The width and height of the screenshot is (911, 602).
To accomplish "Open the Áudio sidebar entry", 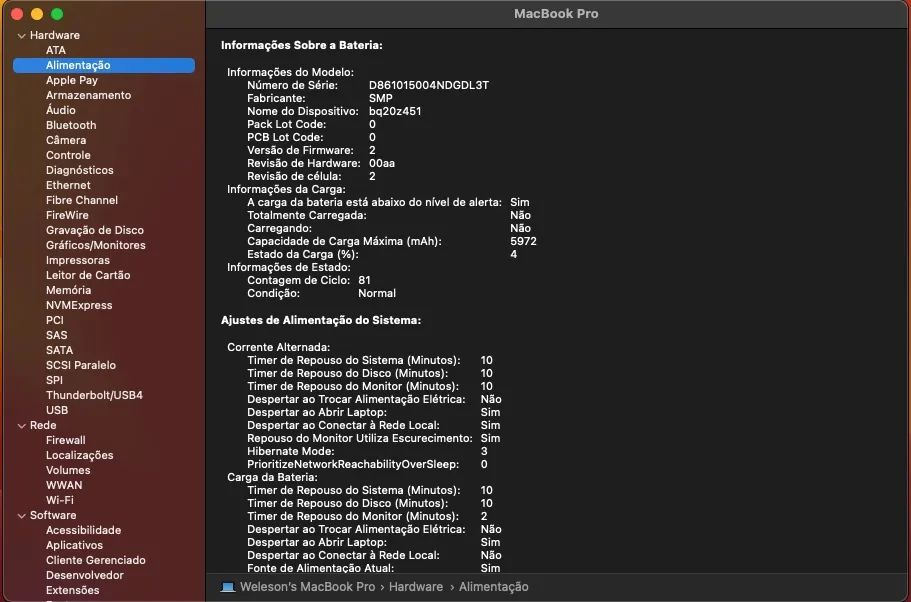I will 60,110.
